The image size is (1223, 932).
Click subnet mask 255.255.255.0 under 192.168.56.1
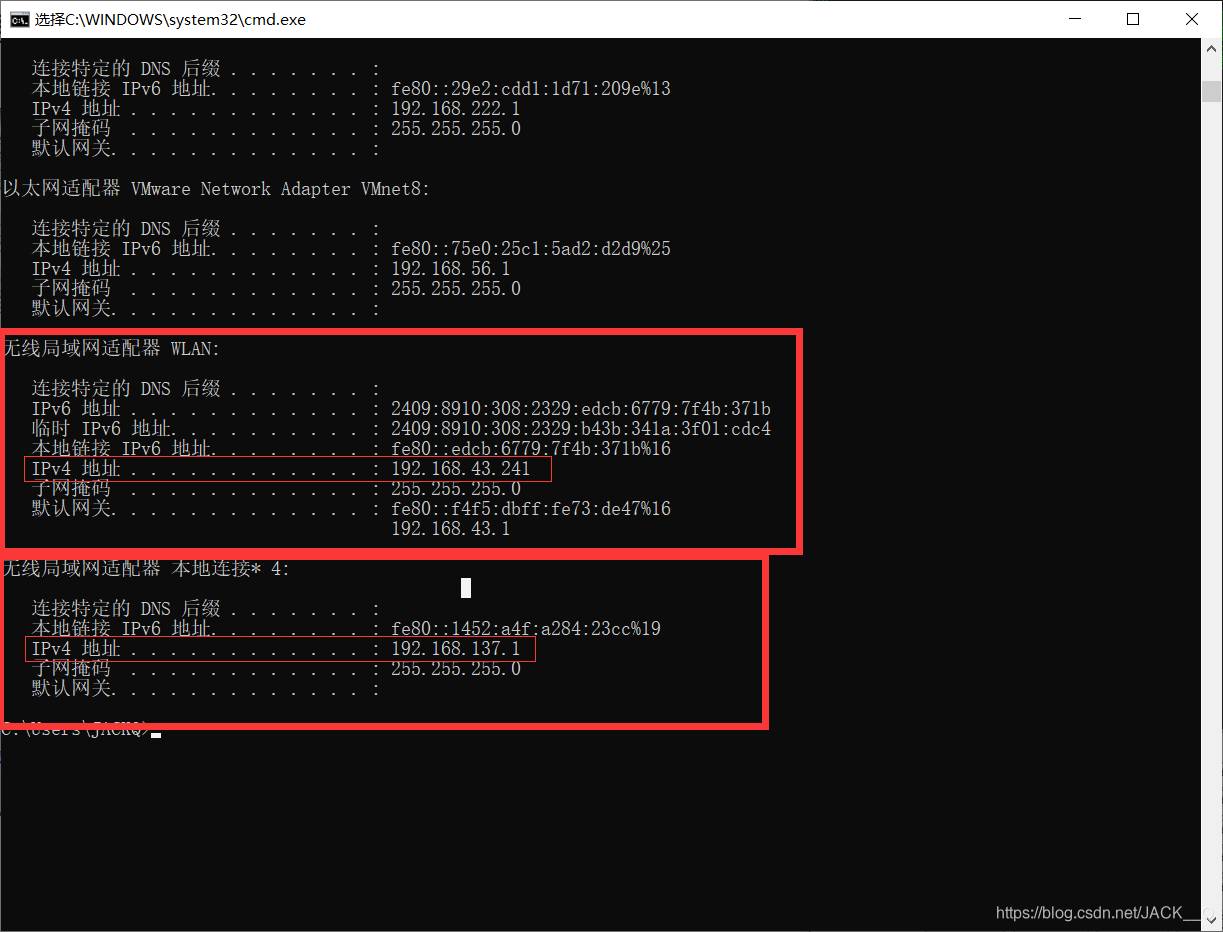[x=456, y=289]
